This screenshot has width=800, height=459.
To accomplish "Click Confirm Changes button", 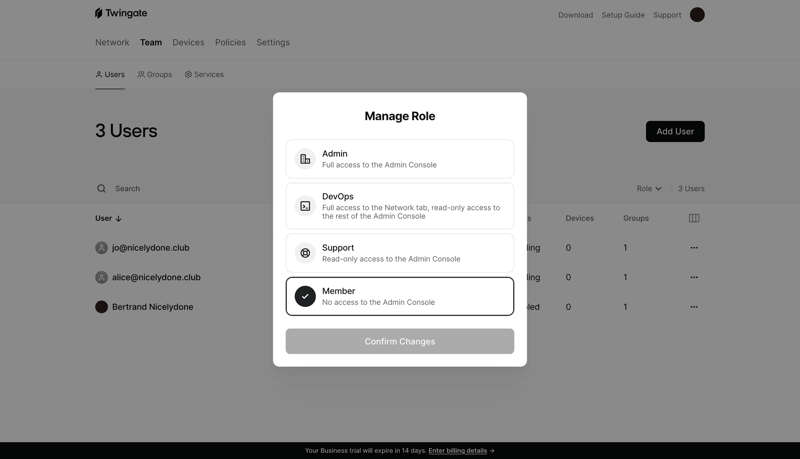I will pos(400,341).
